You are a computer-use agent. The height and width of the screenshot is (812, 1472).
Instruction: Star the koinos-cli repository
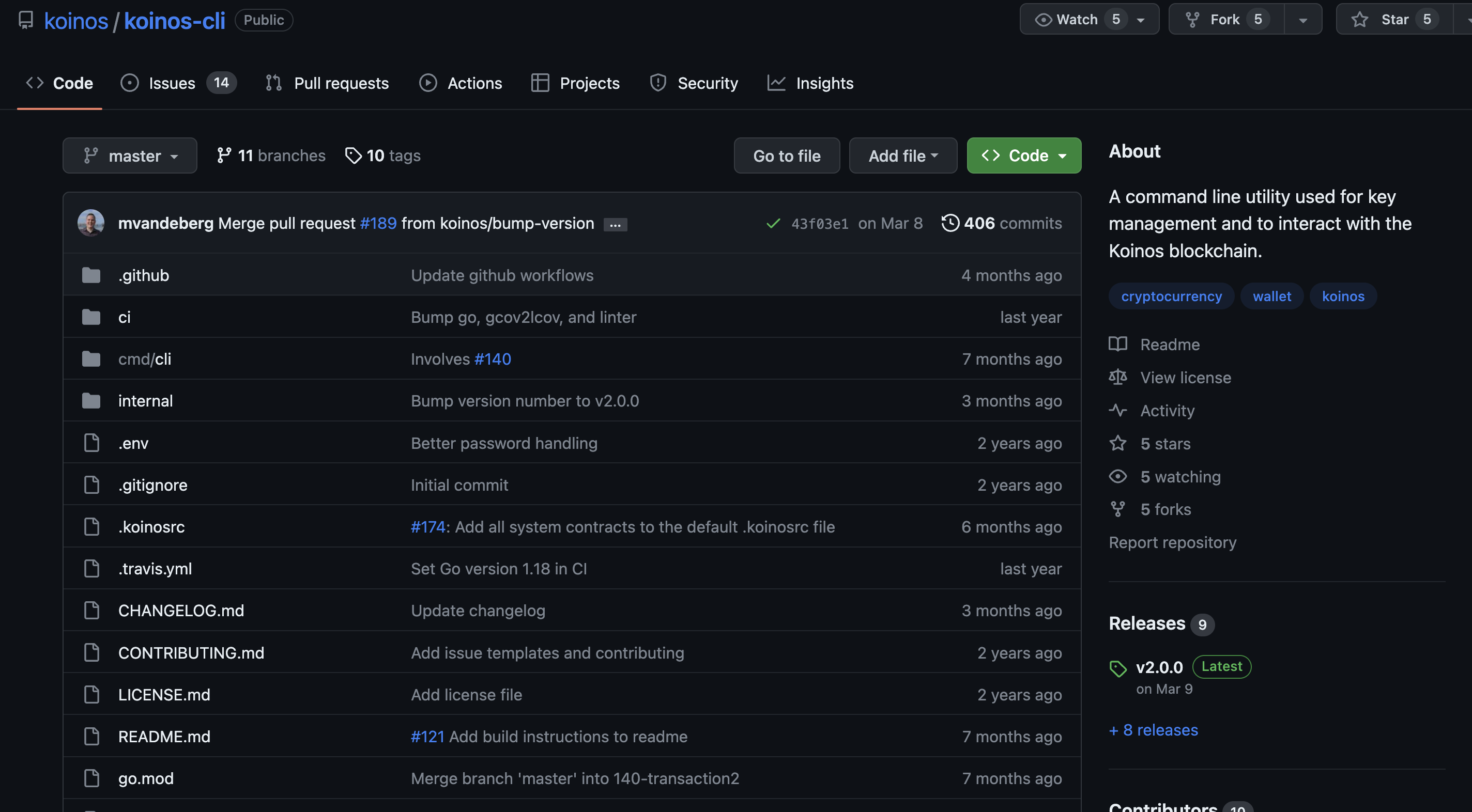coord(1394,20)
